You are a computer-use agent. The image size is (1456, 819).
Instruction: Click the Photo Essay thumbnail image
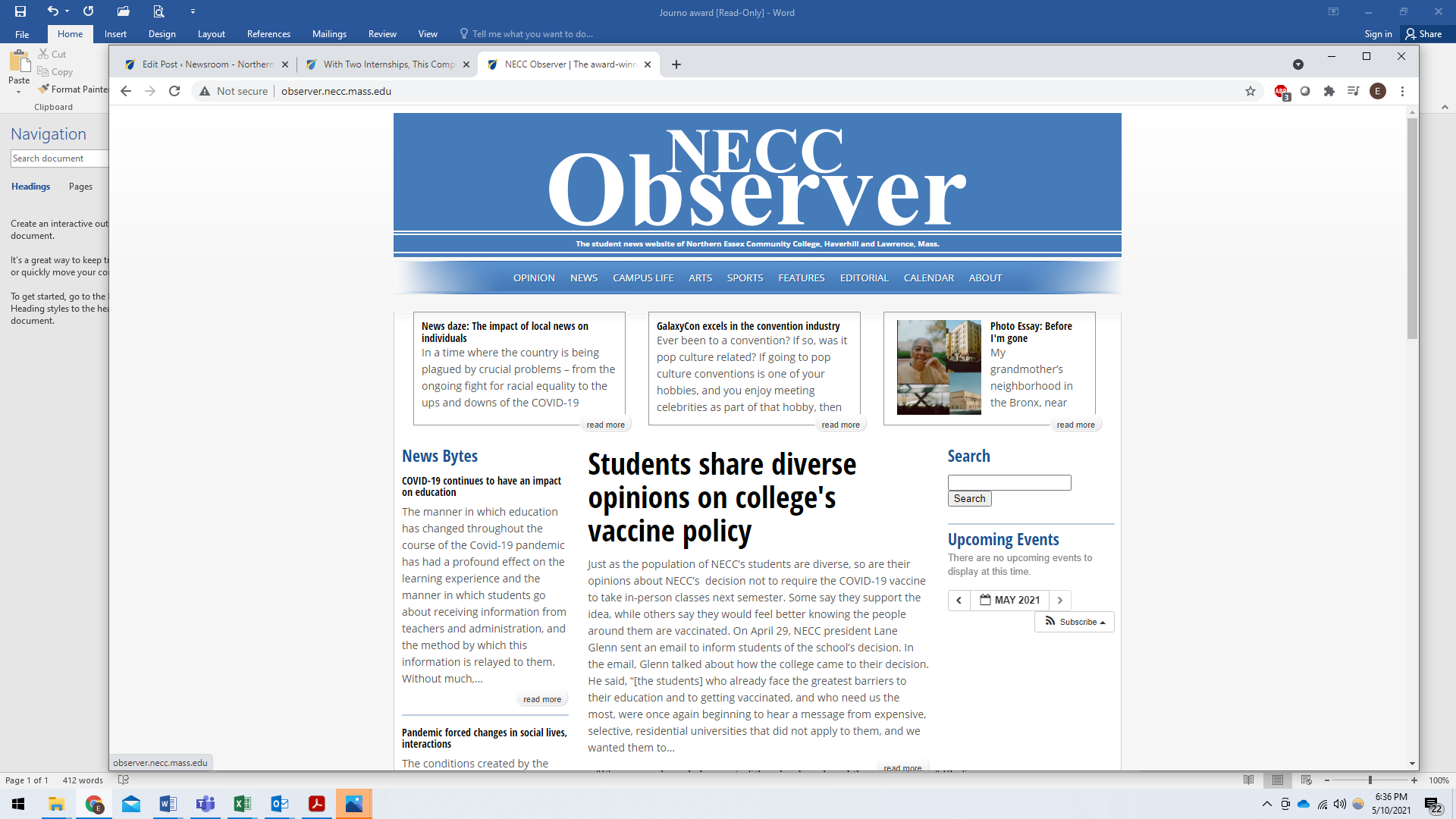[x=939, y=367]
